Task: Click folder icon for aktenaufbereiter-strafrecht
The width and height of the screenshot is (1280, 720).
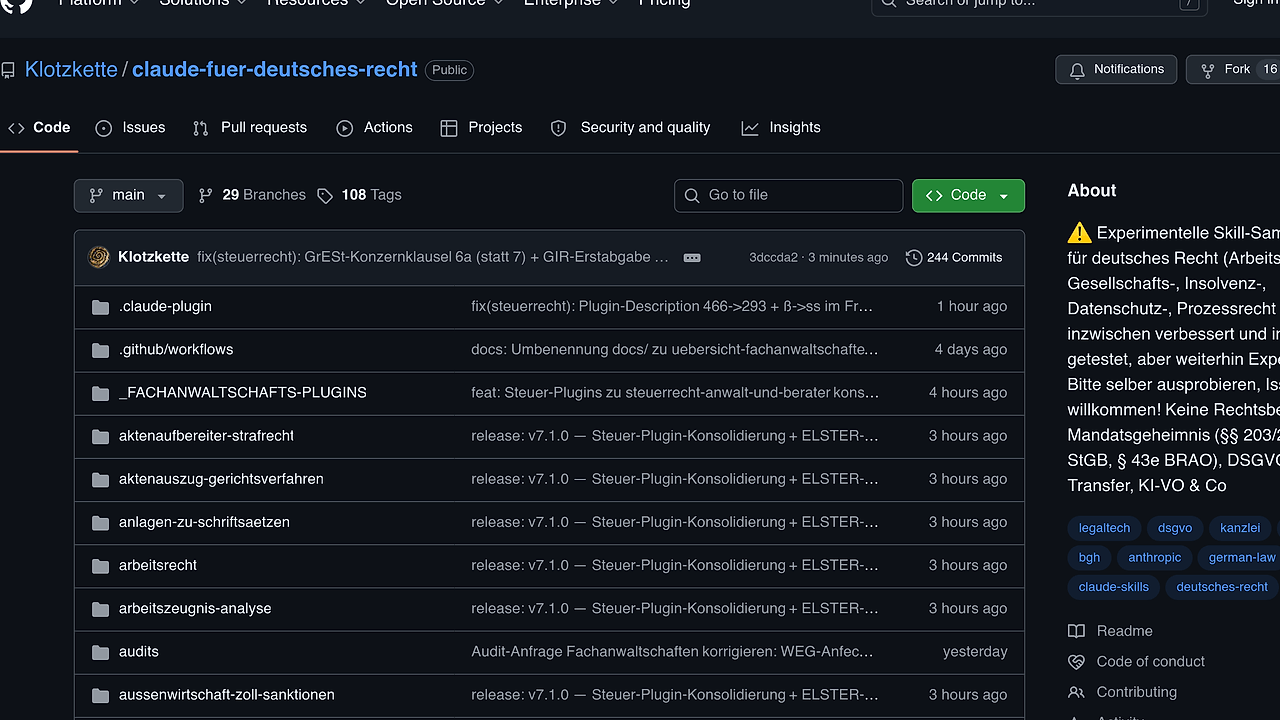Action: [100, 436]
